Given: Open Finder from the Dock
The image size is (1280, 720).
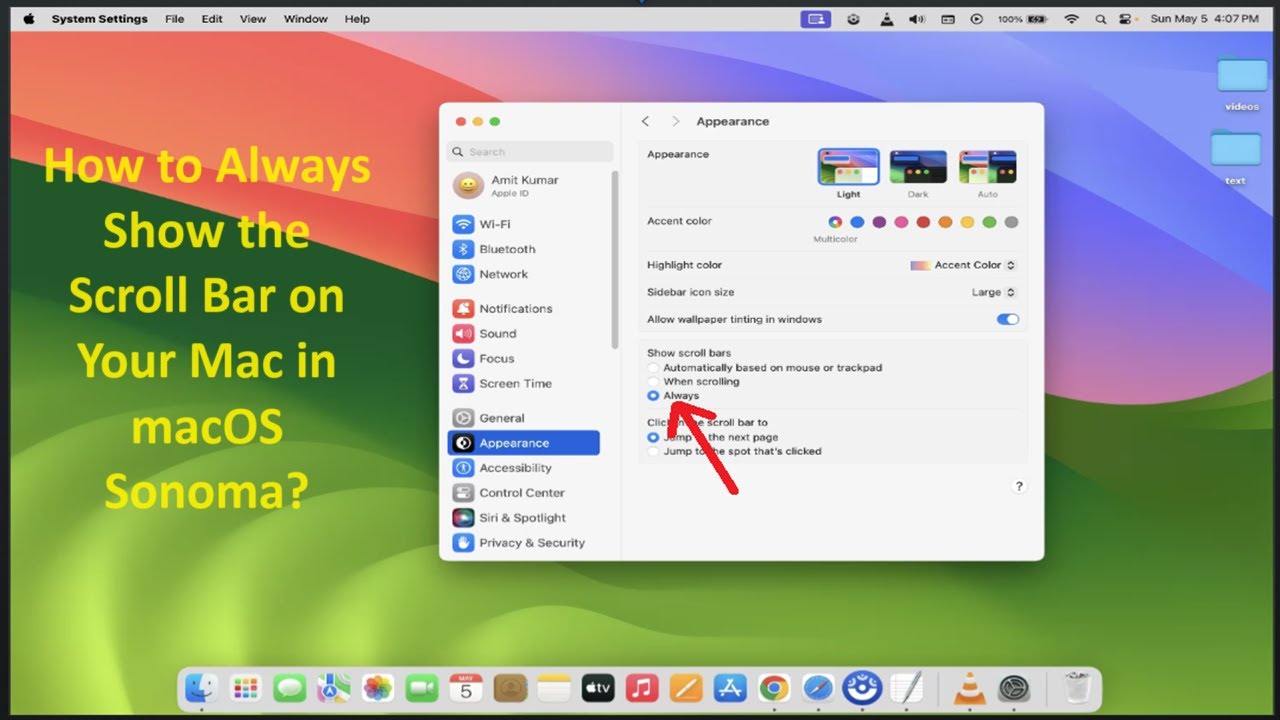Looking at the screenshot, I should coord(203,687).
